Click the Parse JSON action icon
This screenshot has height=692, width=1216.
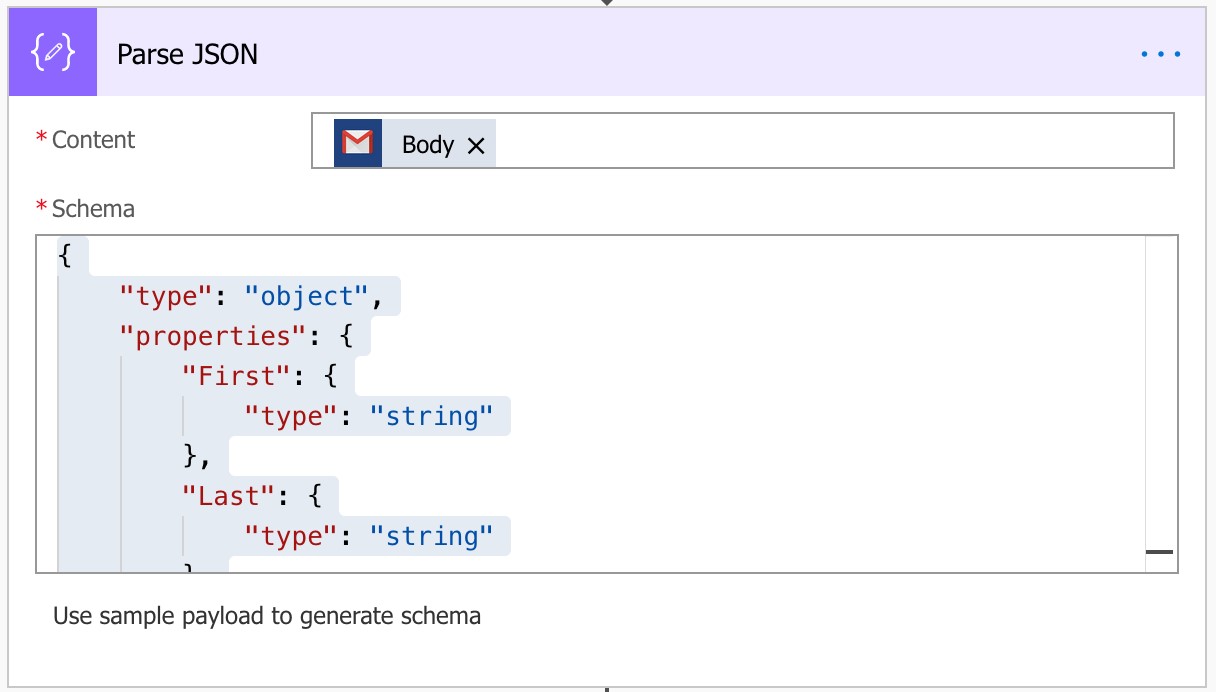click(x=52, y=52)
